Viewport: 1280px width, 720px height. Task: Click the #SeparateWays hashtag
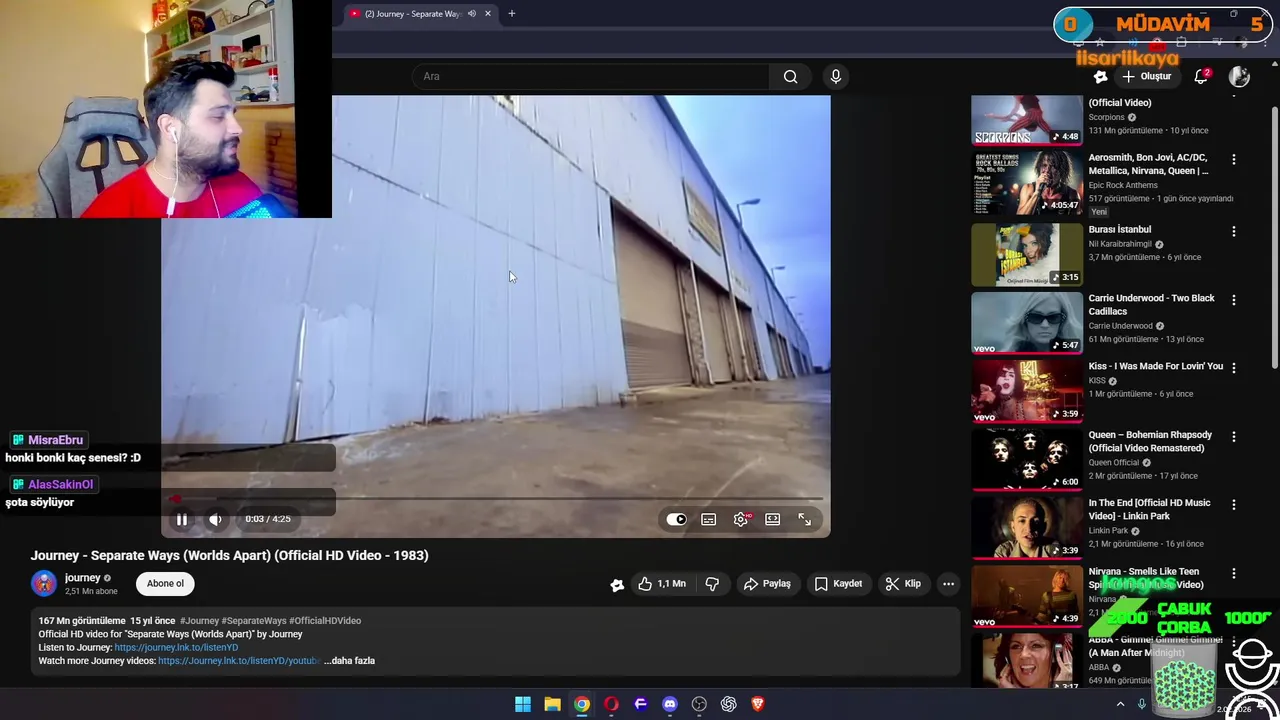coord(254,621)
